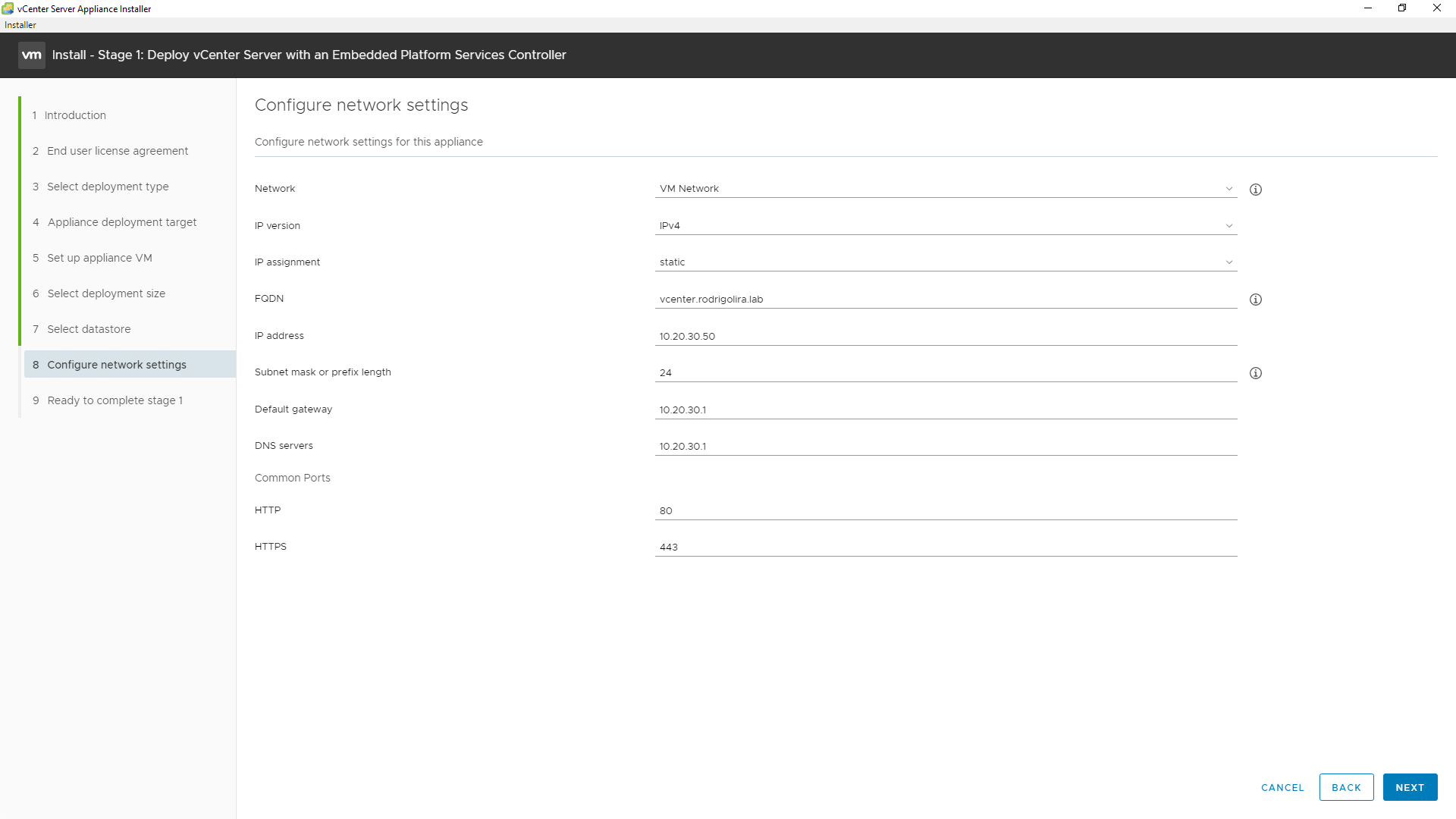Jump to step 3 Select deployment type
The image size is (1456, 819).
click(x=108, y=187)
